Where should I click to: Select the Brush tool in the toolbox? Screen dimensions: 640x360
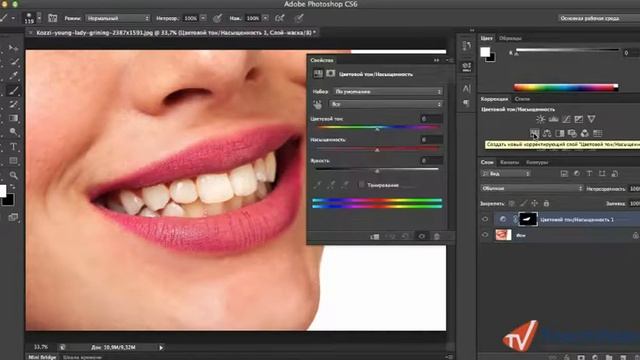coord(13,90)
